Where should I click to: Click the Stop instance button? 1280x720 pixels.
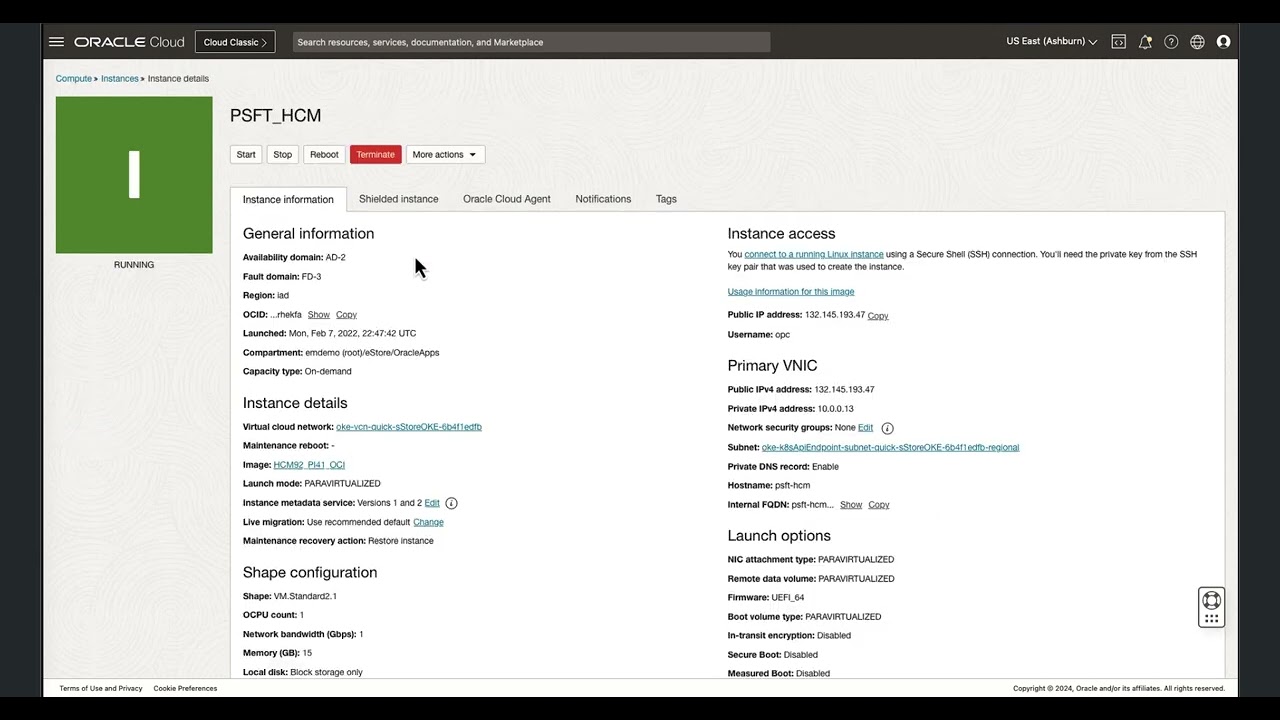click(283, 154)
